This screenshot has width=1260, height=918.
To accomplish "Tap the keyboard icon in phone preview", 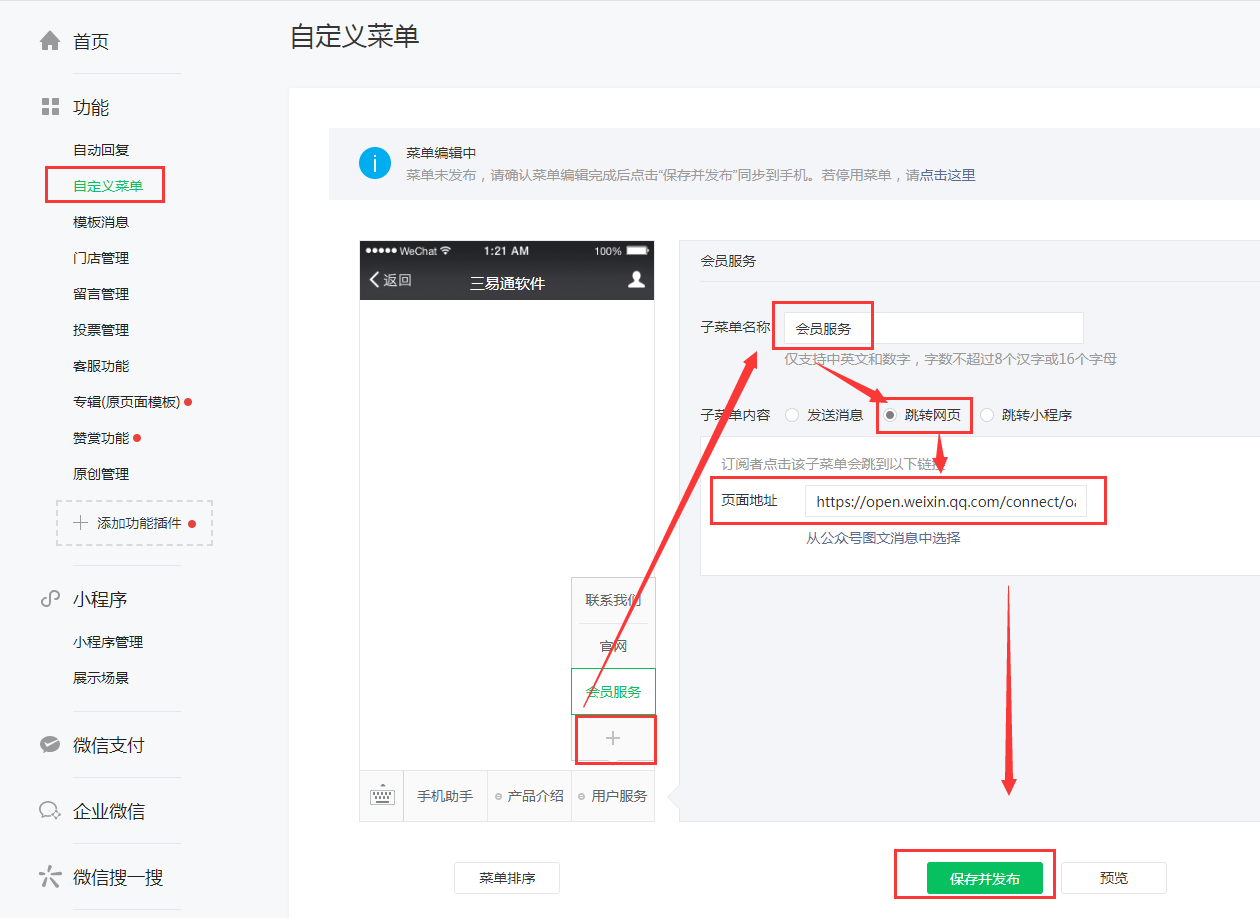I will tap(382, 797).
